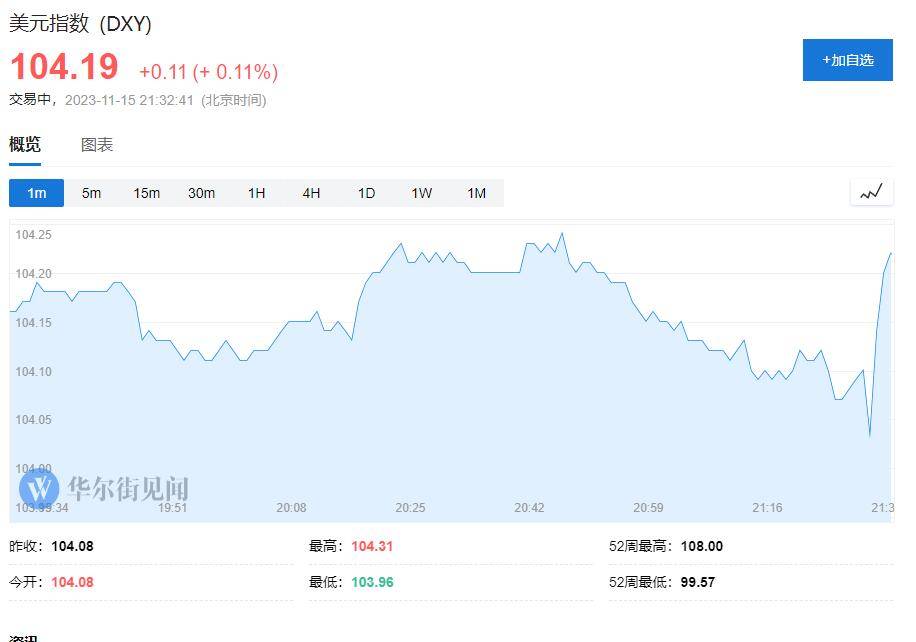
Task: Add DXY to watchlist with 加自选
Action: 847,60
